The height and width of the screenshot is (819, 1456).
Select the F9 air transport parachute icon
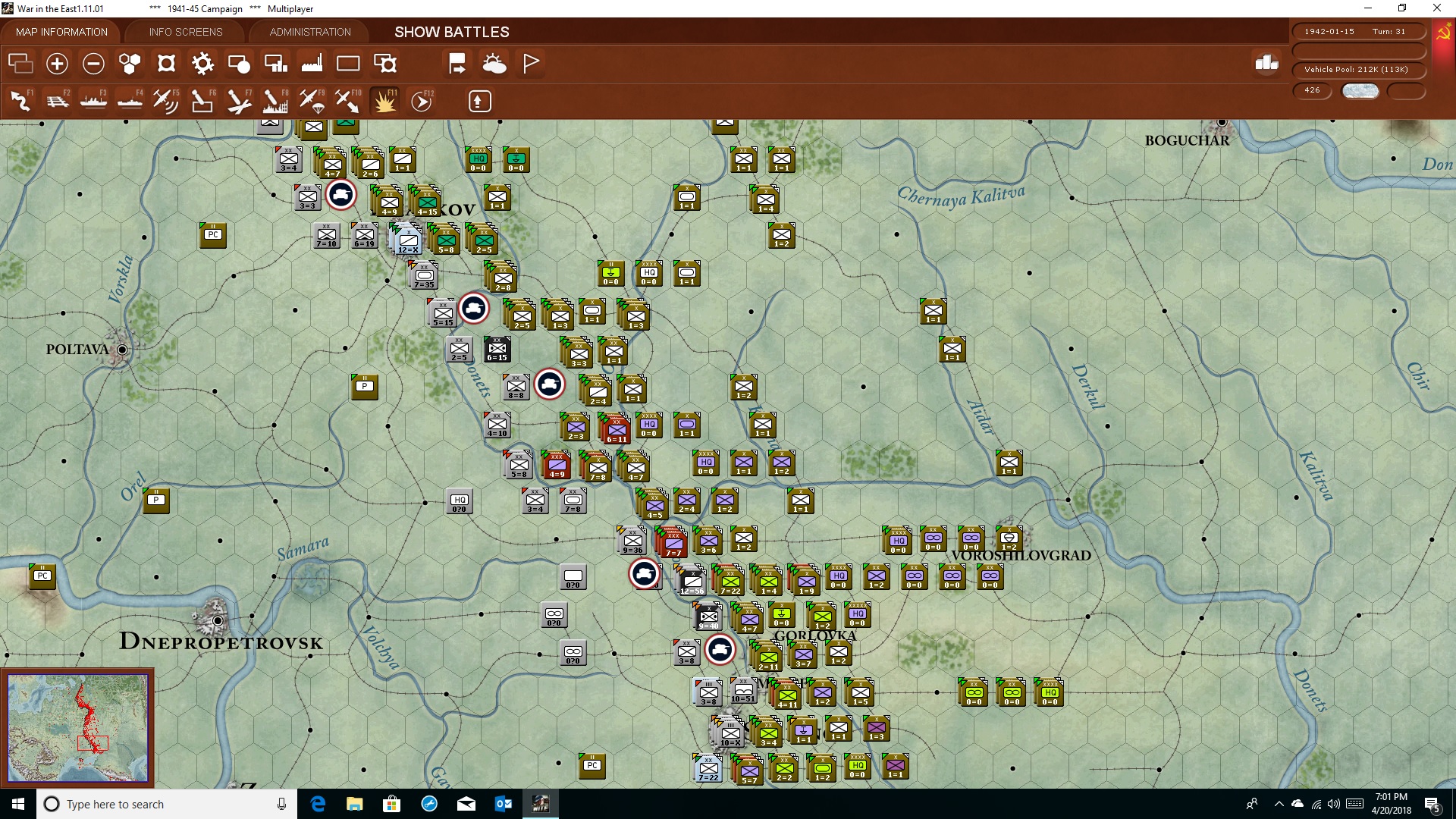[x=312, y=101]
